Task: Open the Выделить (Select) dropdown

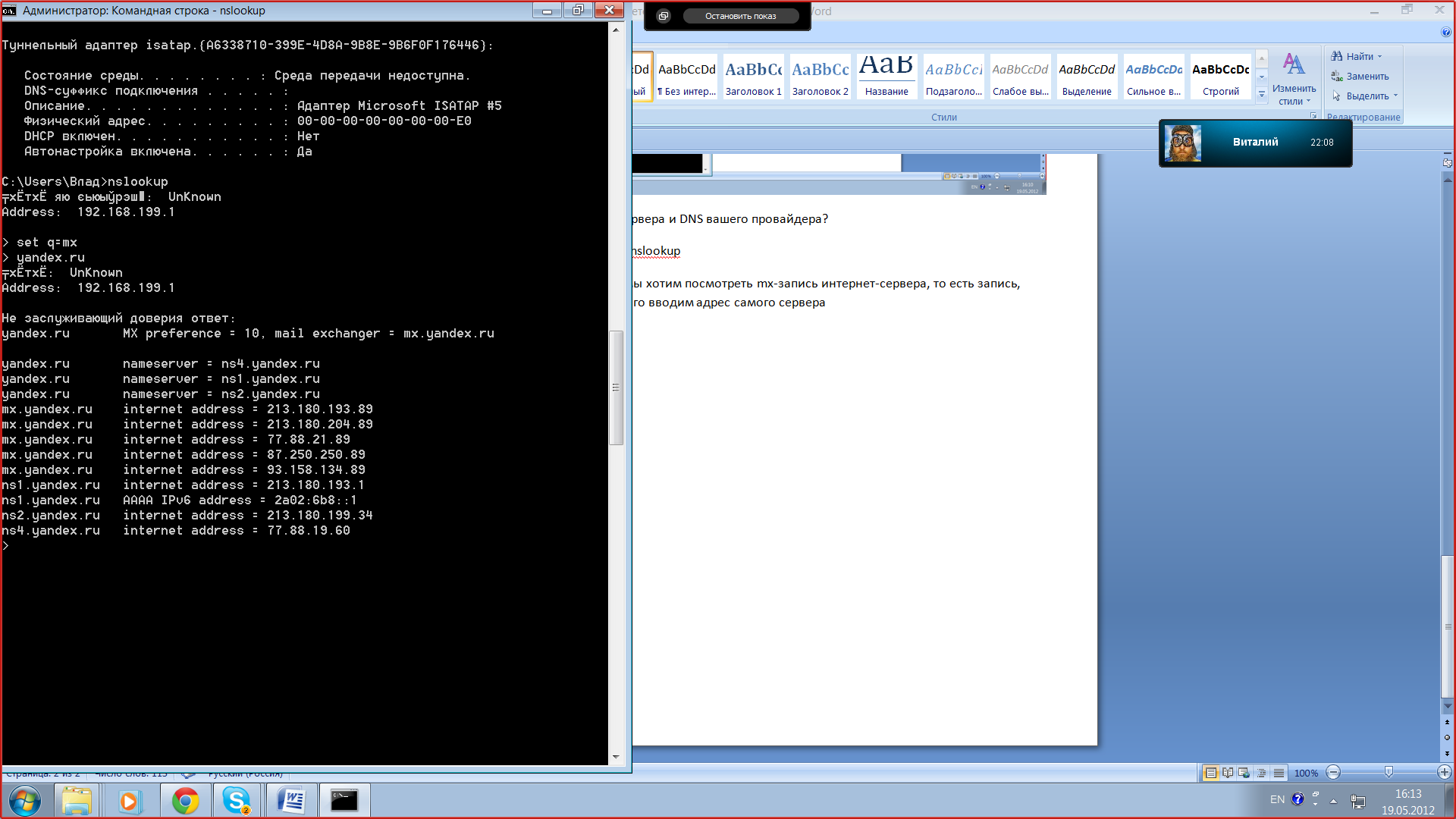Action: 1364,96
